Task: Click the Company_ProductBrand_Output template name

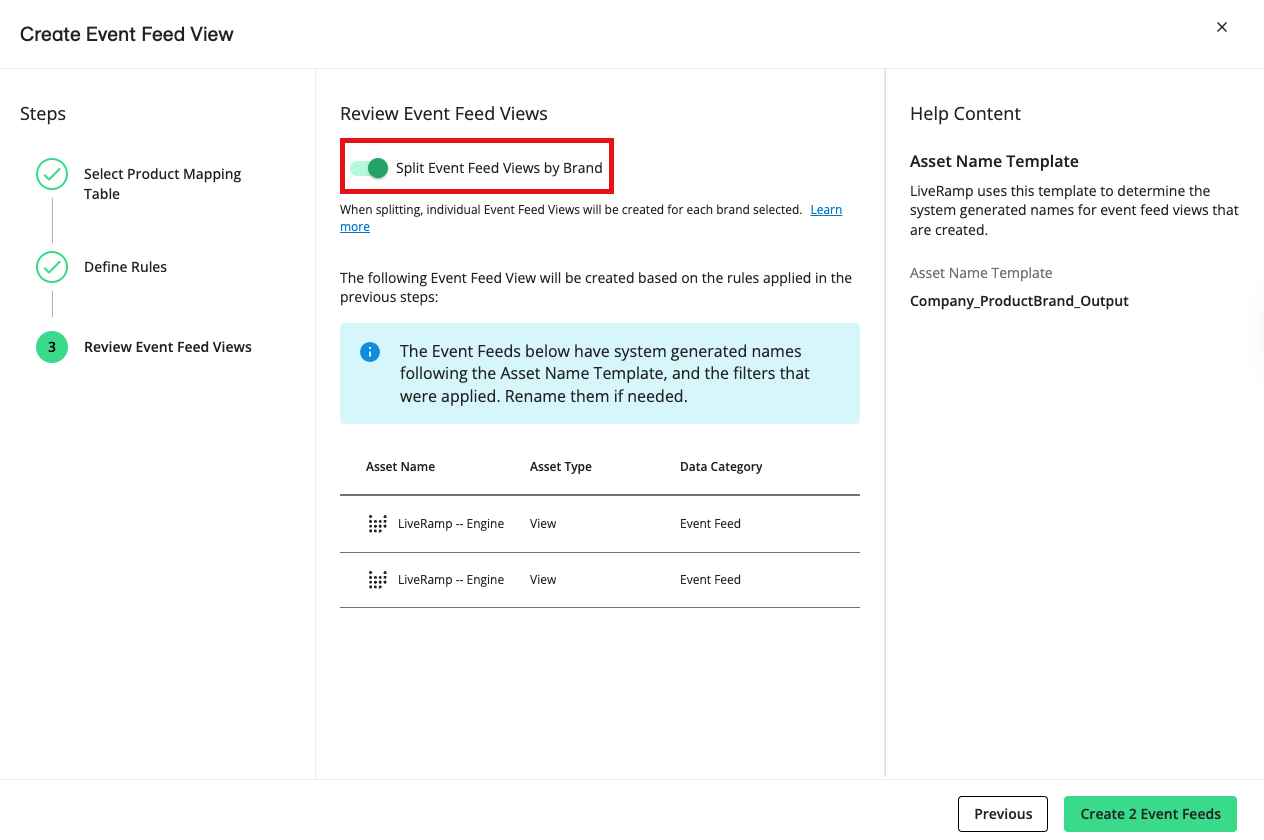Action: point(1019,301)
